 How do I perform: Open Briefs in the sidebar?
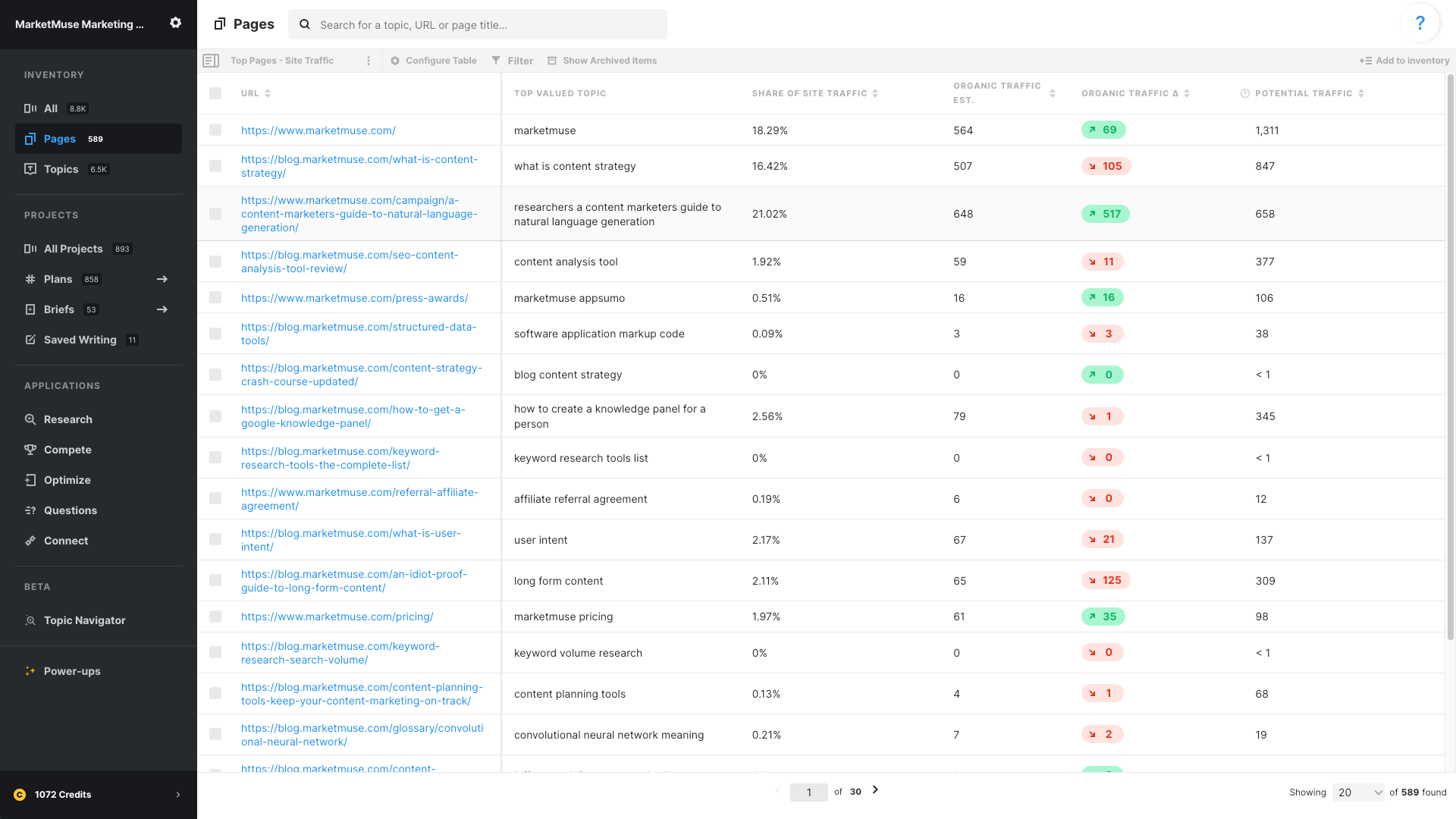(99, 309)
